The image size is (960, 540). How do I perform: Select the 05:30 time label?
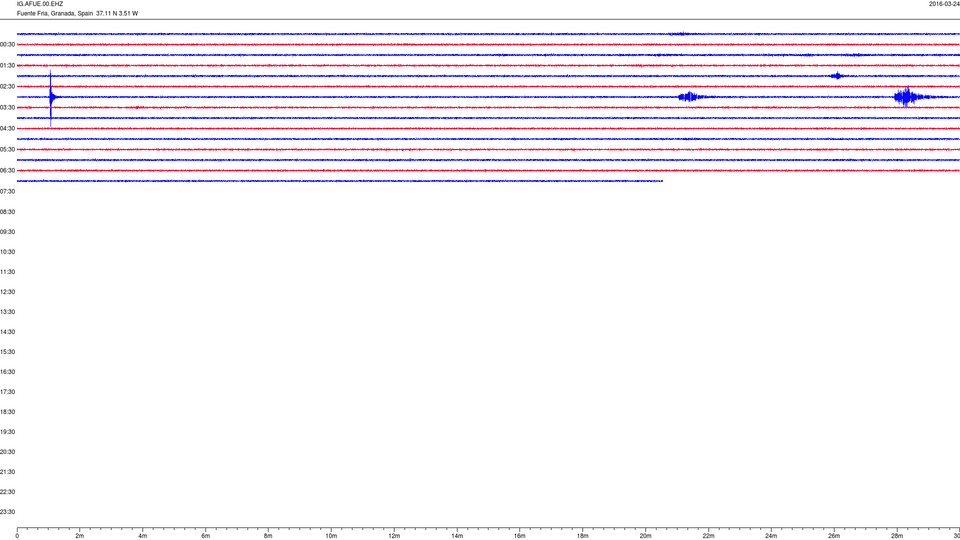click(7, 149)
